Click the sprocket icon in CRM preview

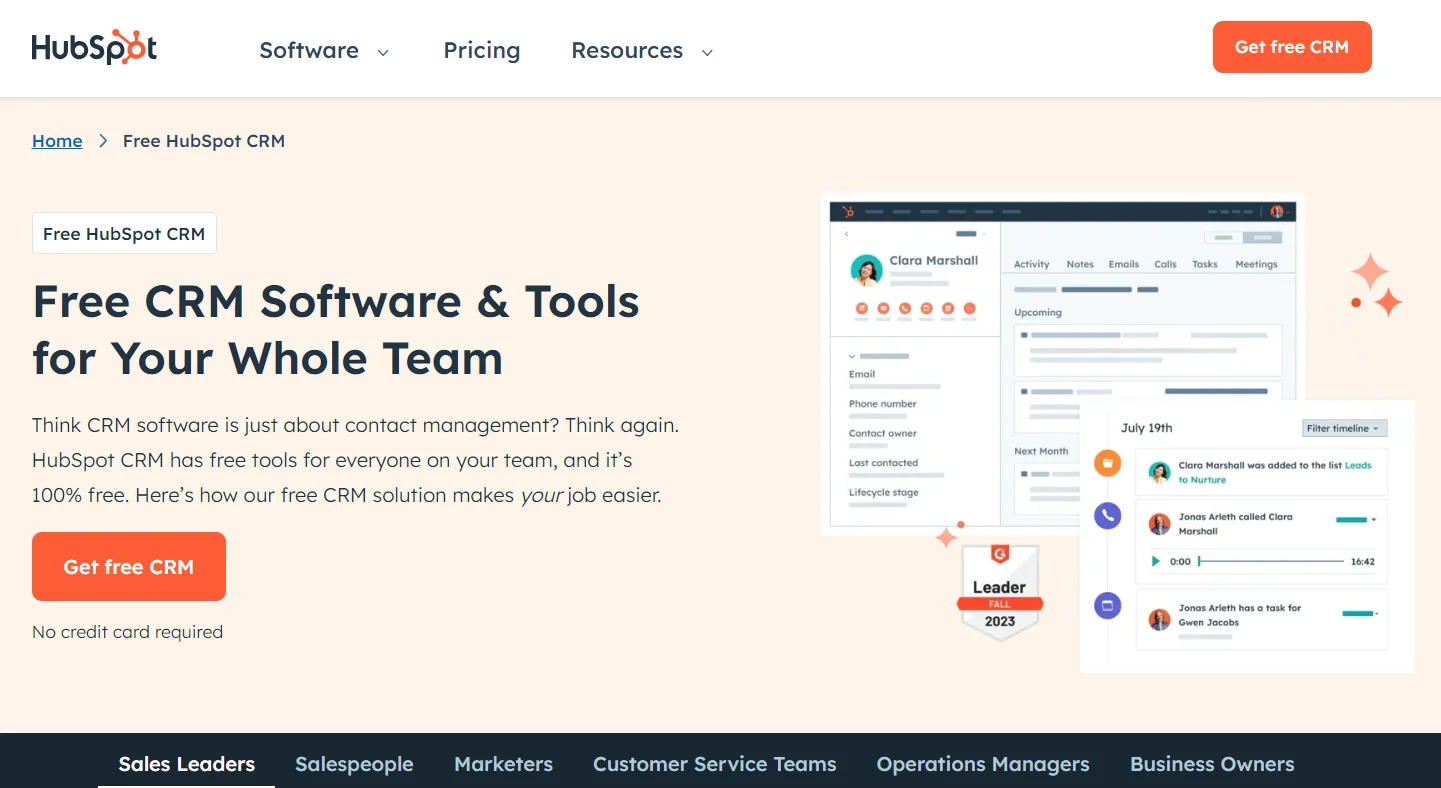pyautogui.click(x=848, y=211)
